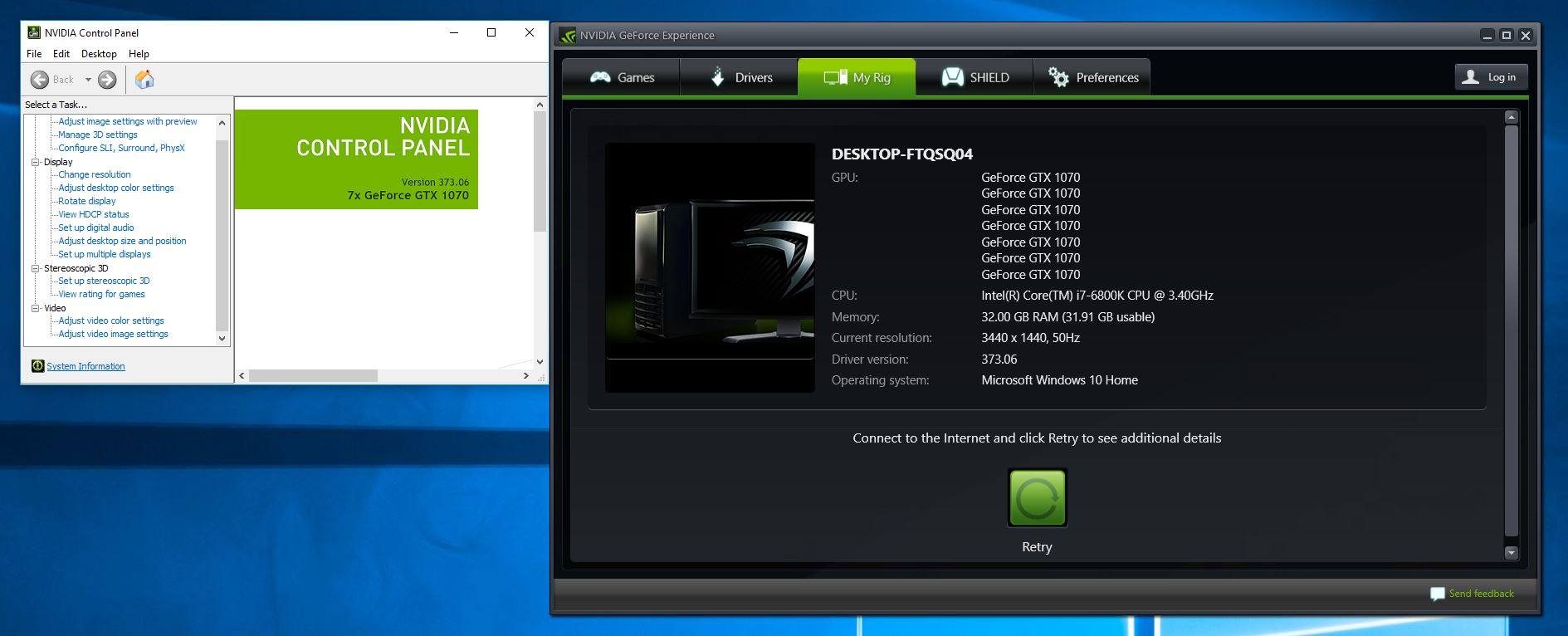
Task: Select Set up multiple displays task
Action: 105,254
